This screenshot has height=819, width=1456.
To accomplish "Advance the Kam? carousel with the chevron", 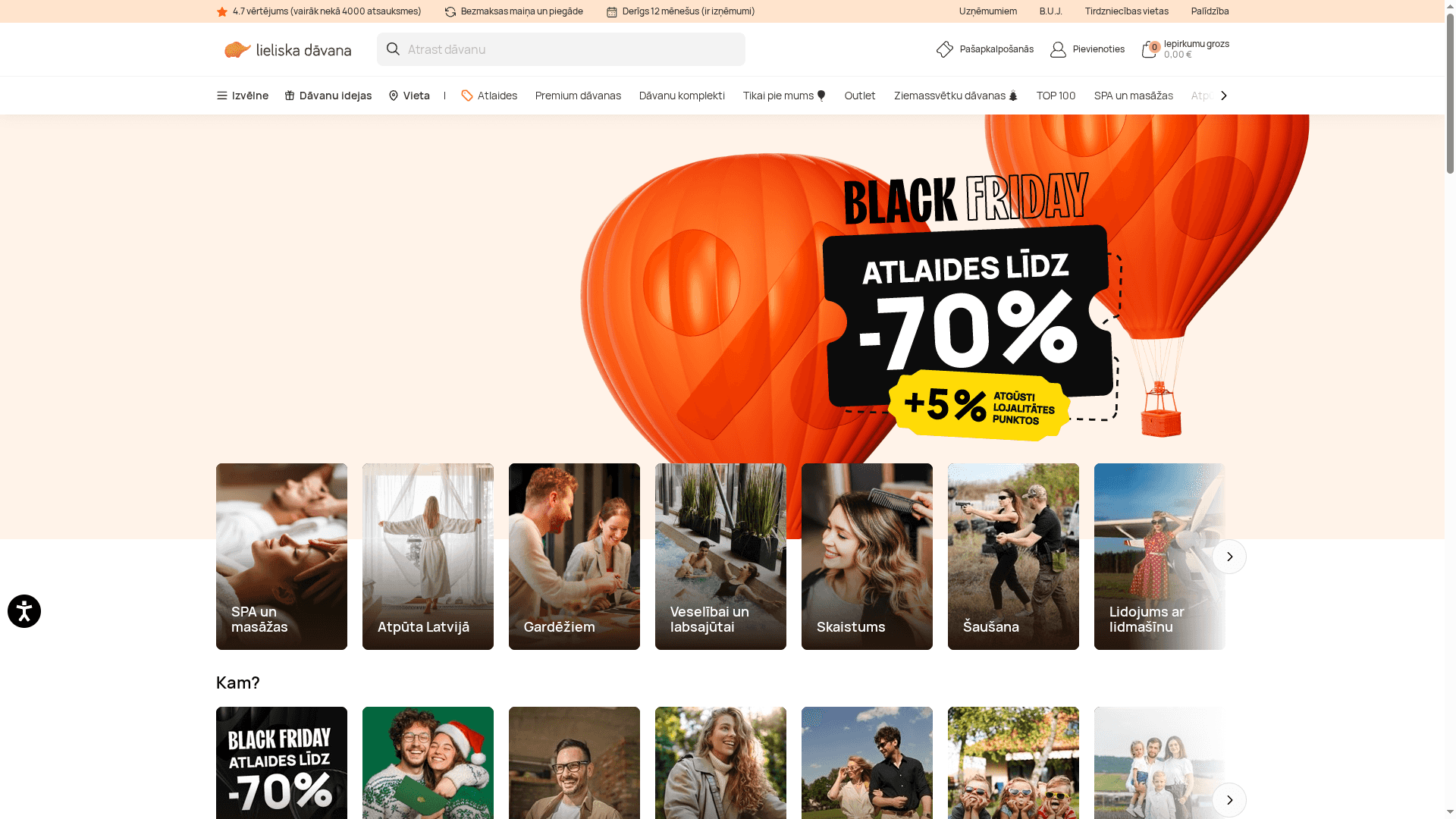I will (1228, 799).
